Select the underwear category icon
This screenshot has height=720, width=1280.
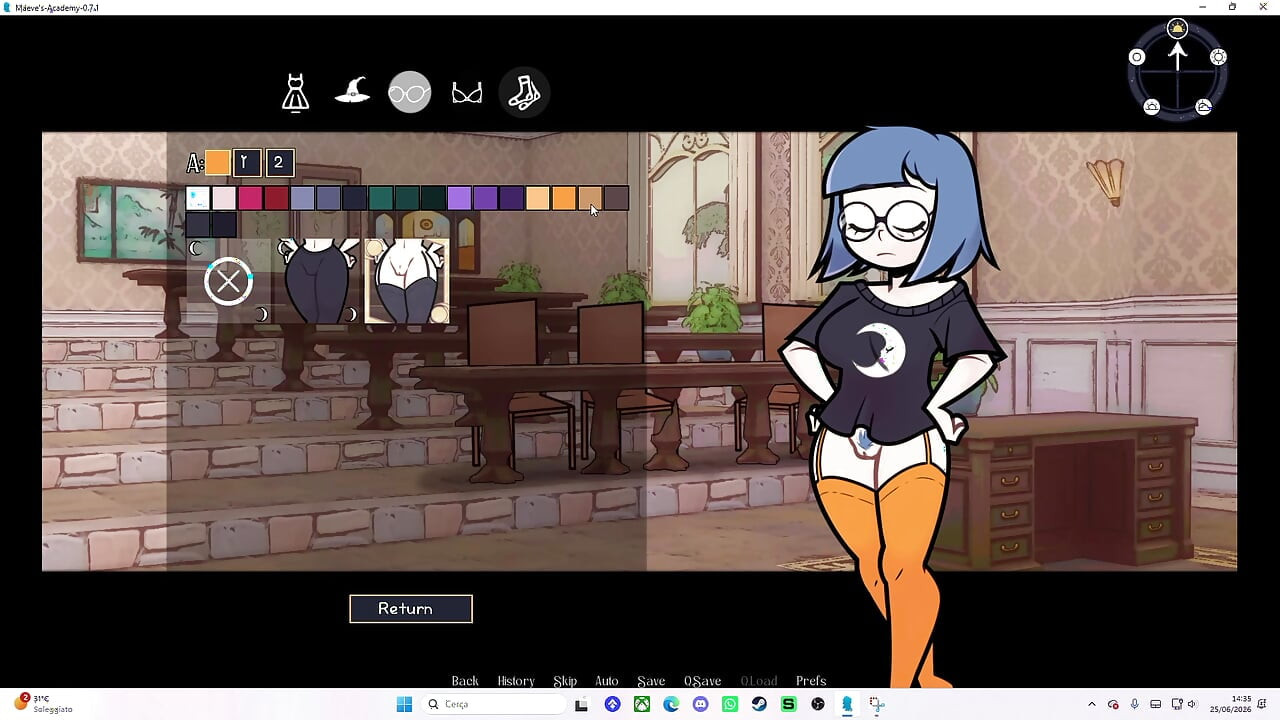pyautogui.click(x=467, y=93)
